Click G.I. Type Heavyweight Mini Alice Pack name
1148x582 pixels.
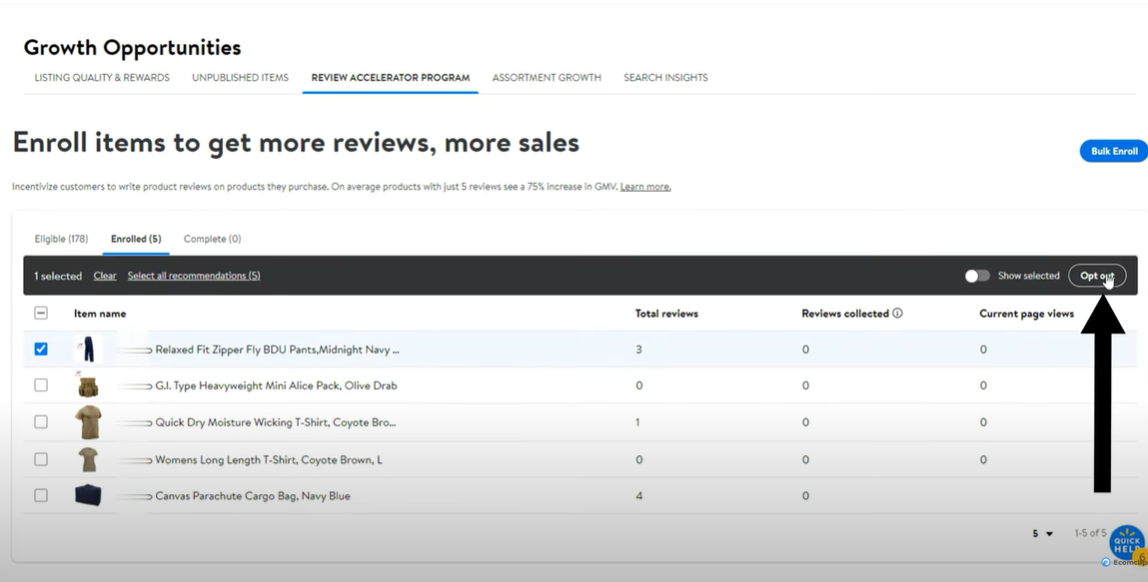(276, 385)
